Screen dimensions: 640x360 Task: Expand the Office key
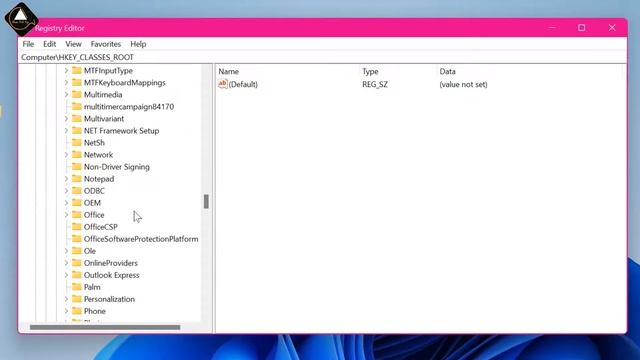pos(66,215)
